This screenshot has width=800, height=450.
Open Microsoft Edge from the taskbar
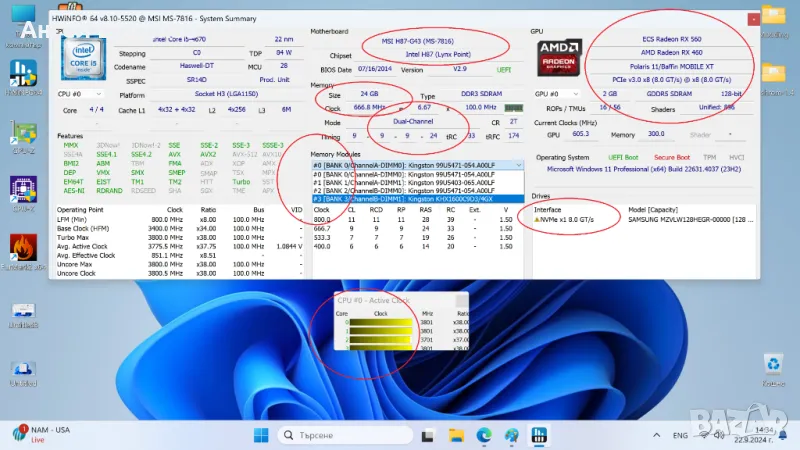[x=484, y=435]
